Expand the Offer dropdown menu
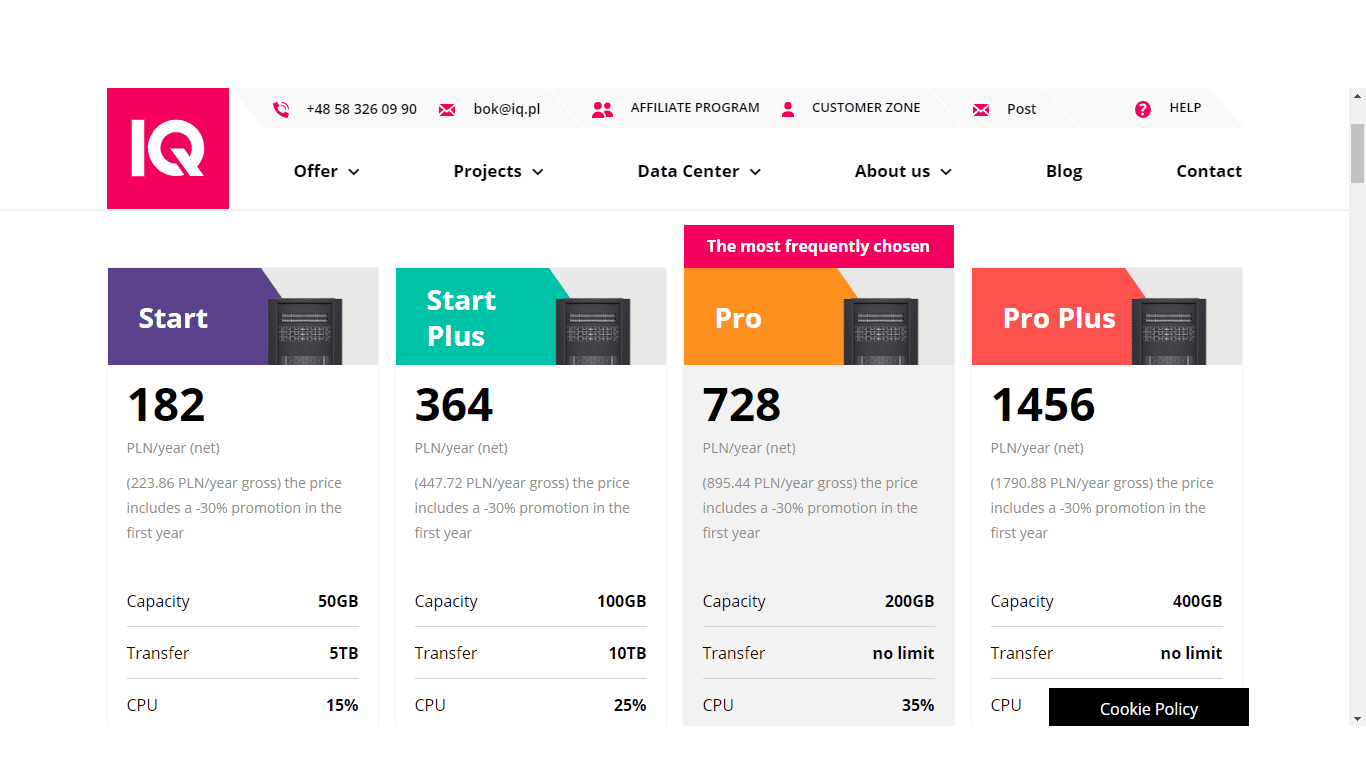1366x768 pixels. (x=326, y=171)
